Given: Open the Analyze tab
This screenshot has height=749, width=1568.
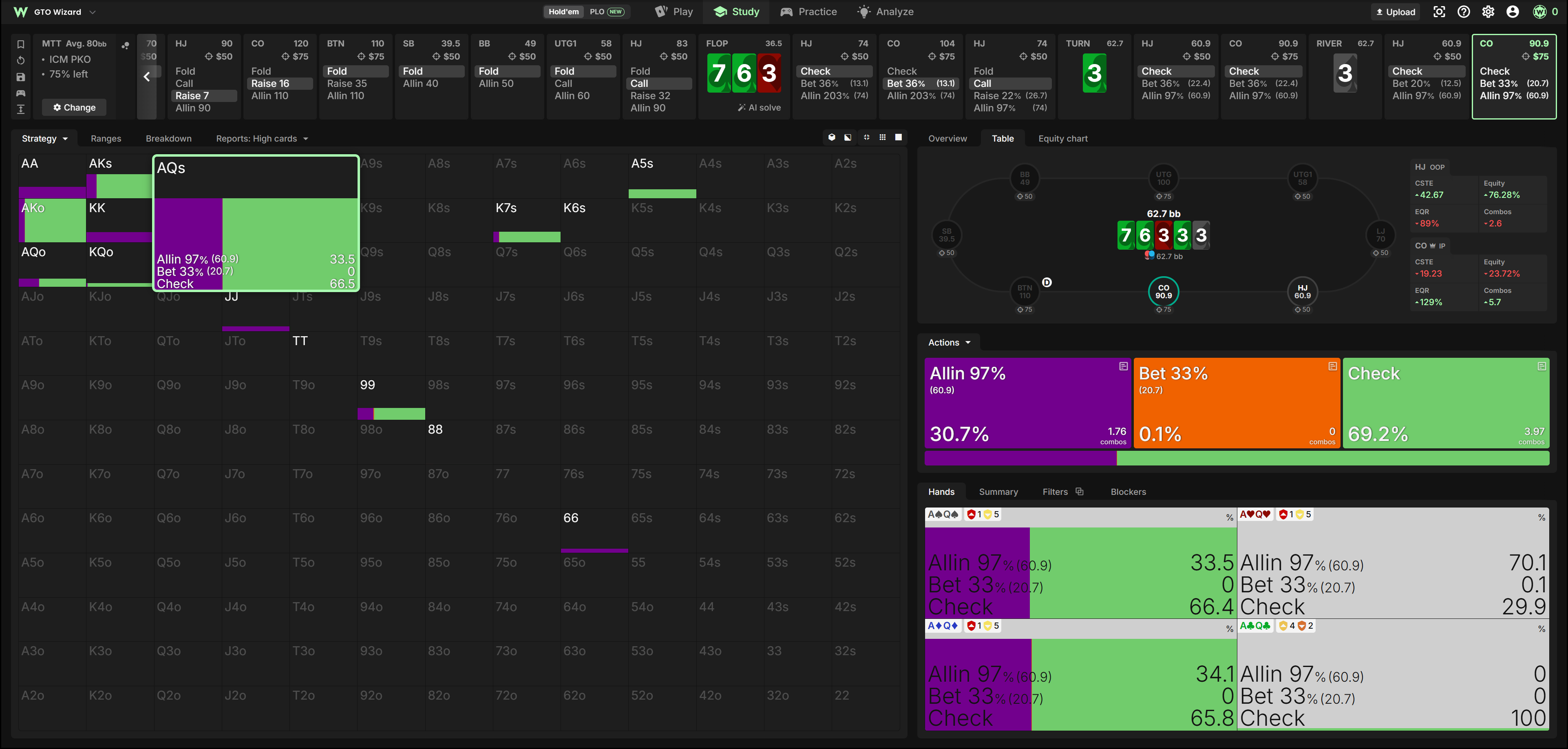Looking at the screenshot, I should click(x=885, y=11).
